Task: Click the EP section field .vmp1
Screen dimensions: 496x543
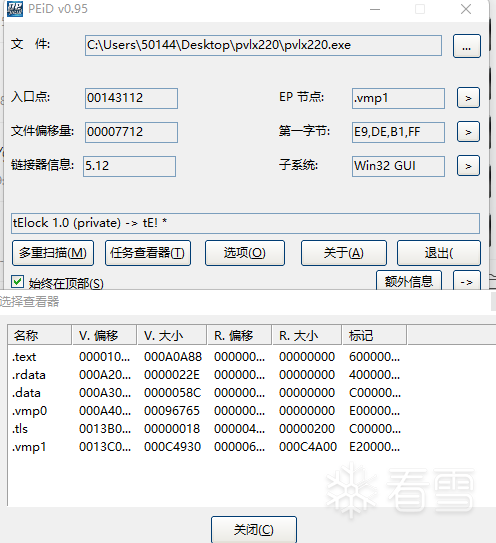Action: tap(398, 98)
